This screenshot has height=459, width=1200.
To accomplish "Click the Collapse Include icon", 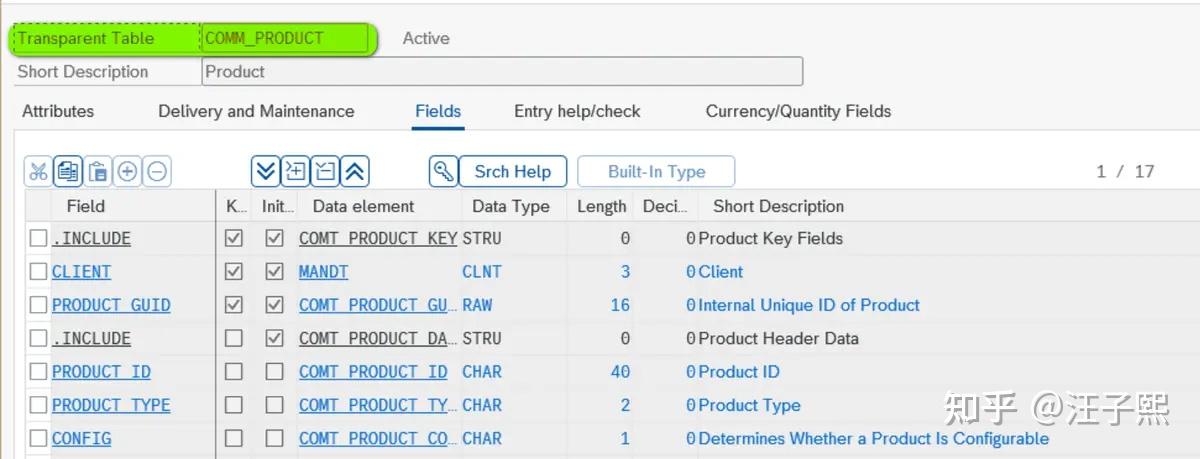I will pyautogui.click(x=326, y=172).
